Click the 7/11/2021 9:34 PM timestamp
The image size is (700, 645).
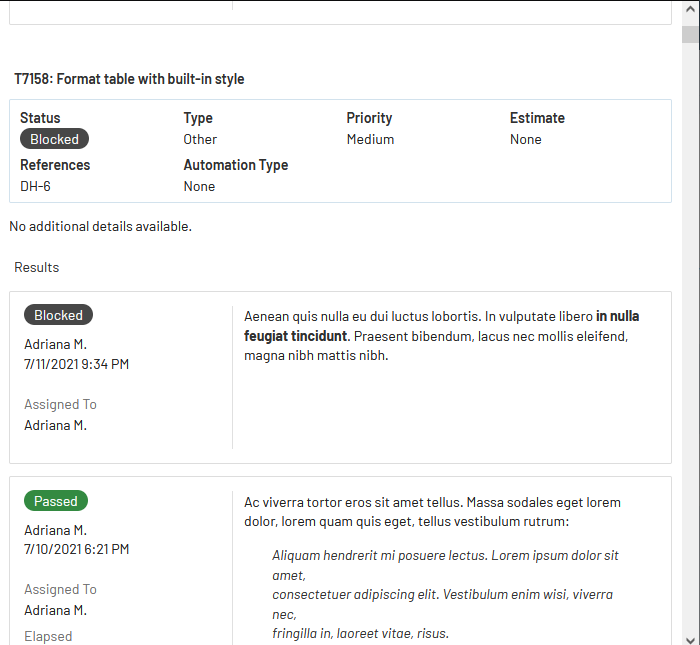pos(76,364)
